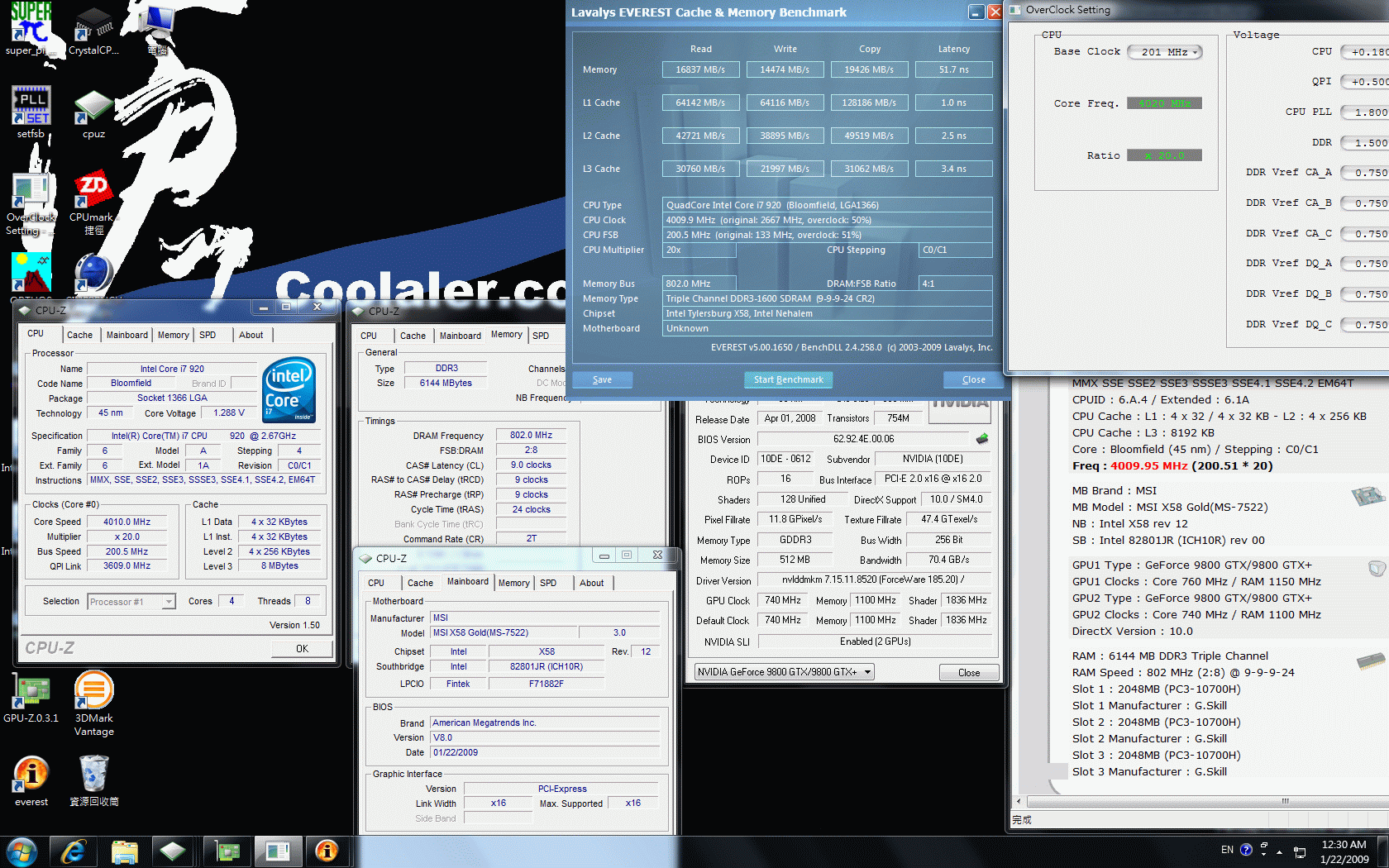
Task: Click the GPU chip image beside GPU1 Type
Action: point(1377,568)
